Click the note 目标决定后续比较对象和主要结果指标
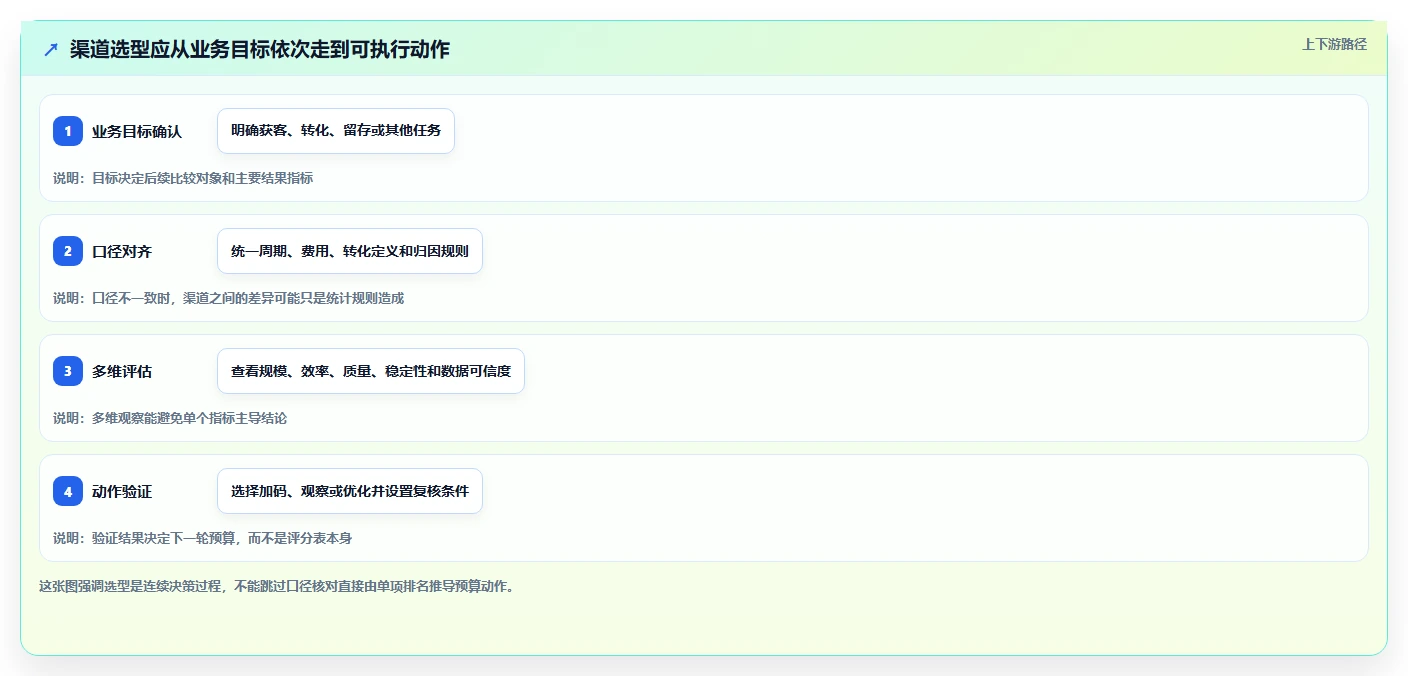This screenshot has height=676, width=1408. (183, 178)
